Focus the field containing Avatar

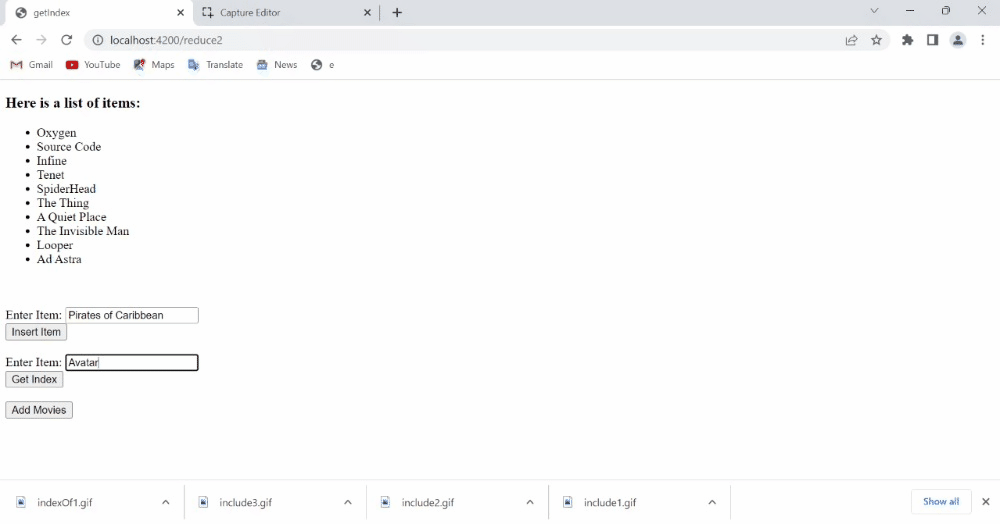132,362
